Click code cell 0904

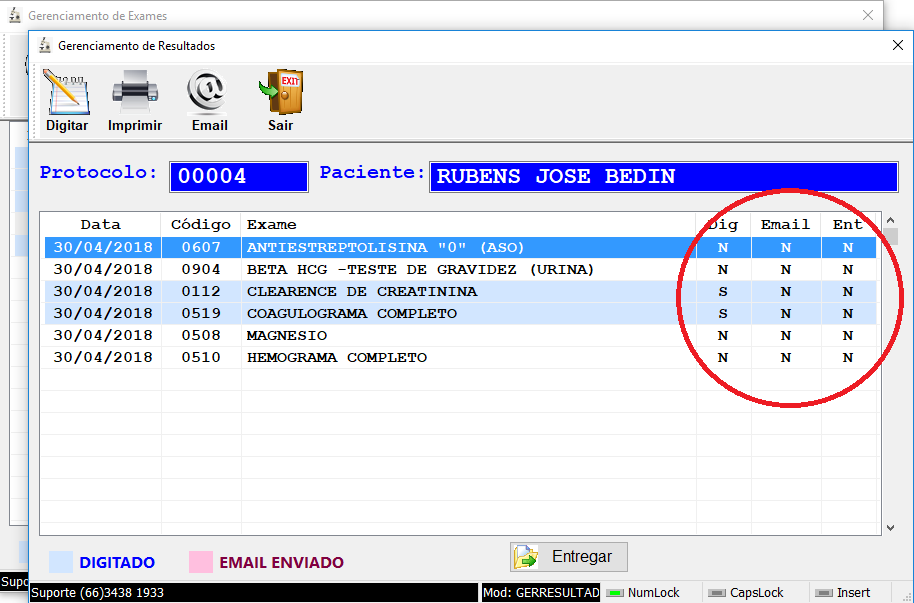(x=201, y=269)
